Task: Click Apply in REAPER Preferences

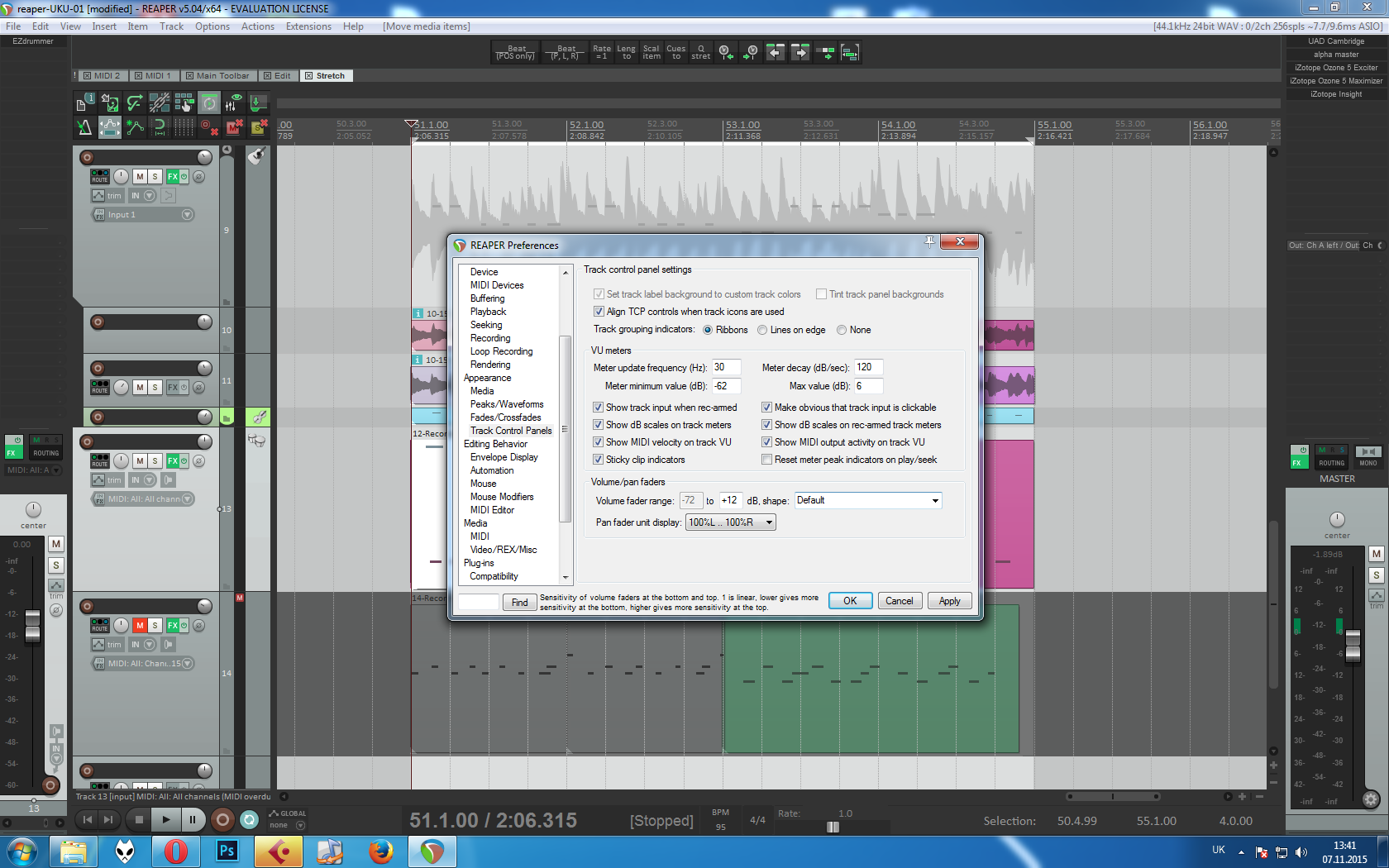Action: click(x=949, y=601)
